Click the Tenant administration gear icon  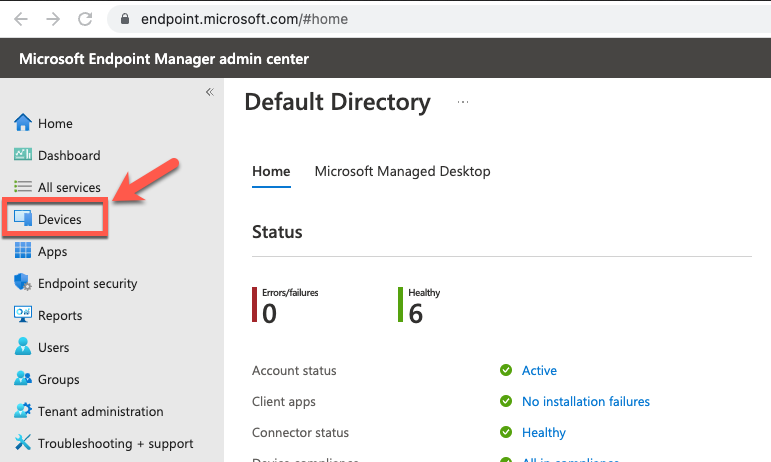(x=23, y=410)
